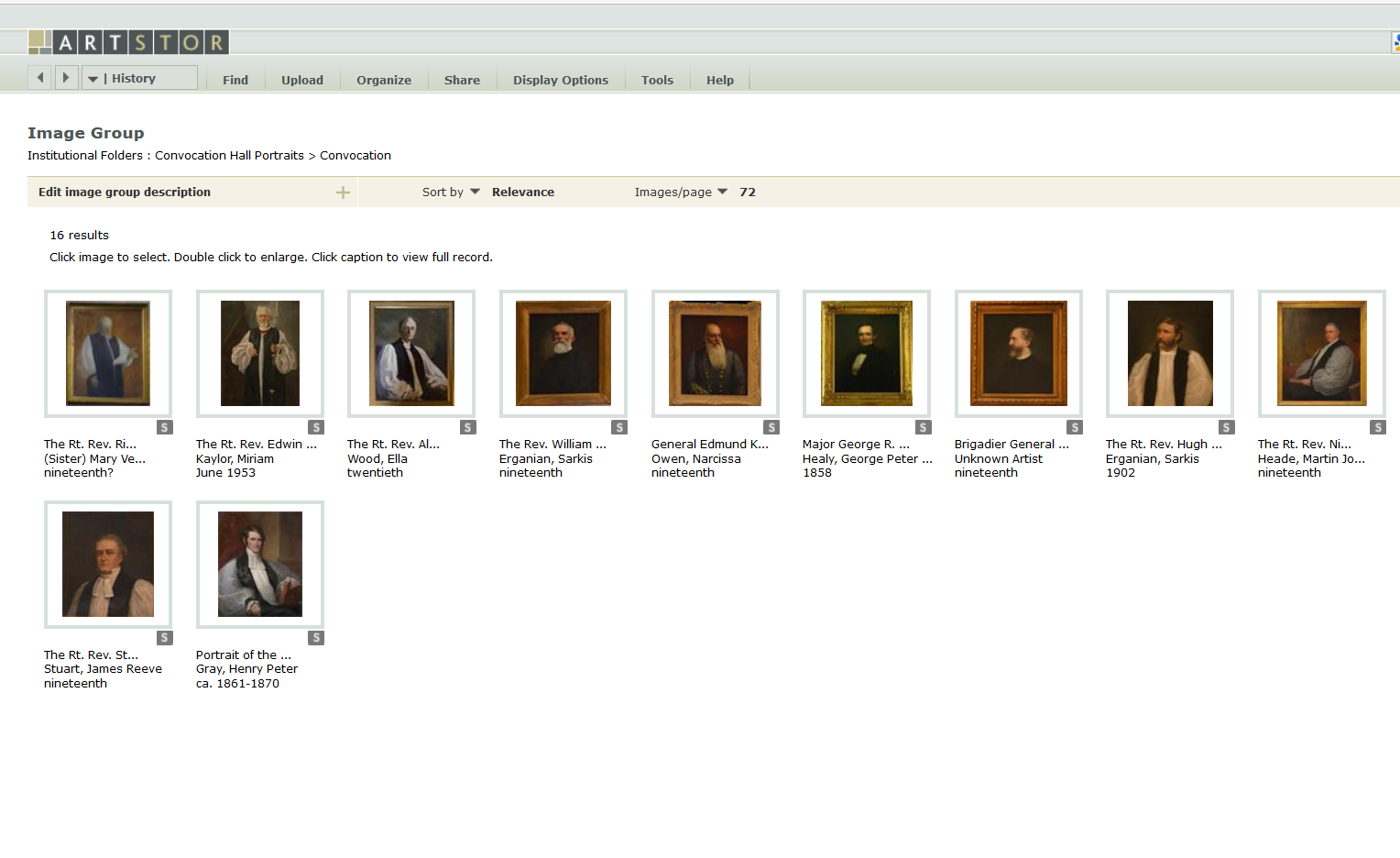This screenshot has width=1400, height=858.
Task: Click S icon under Kaylor, Miriam portrait
Action: (x=316, y=427)
